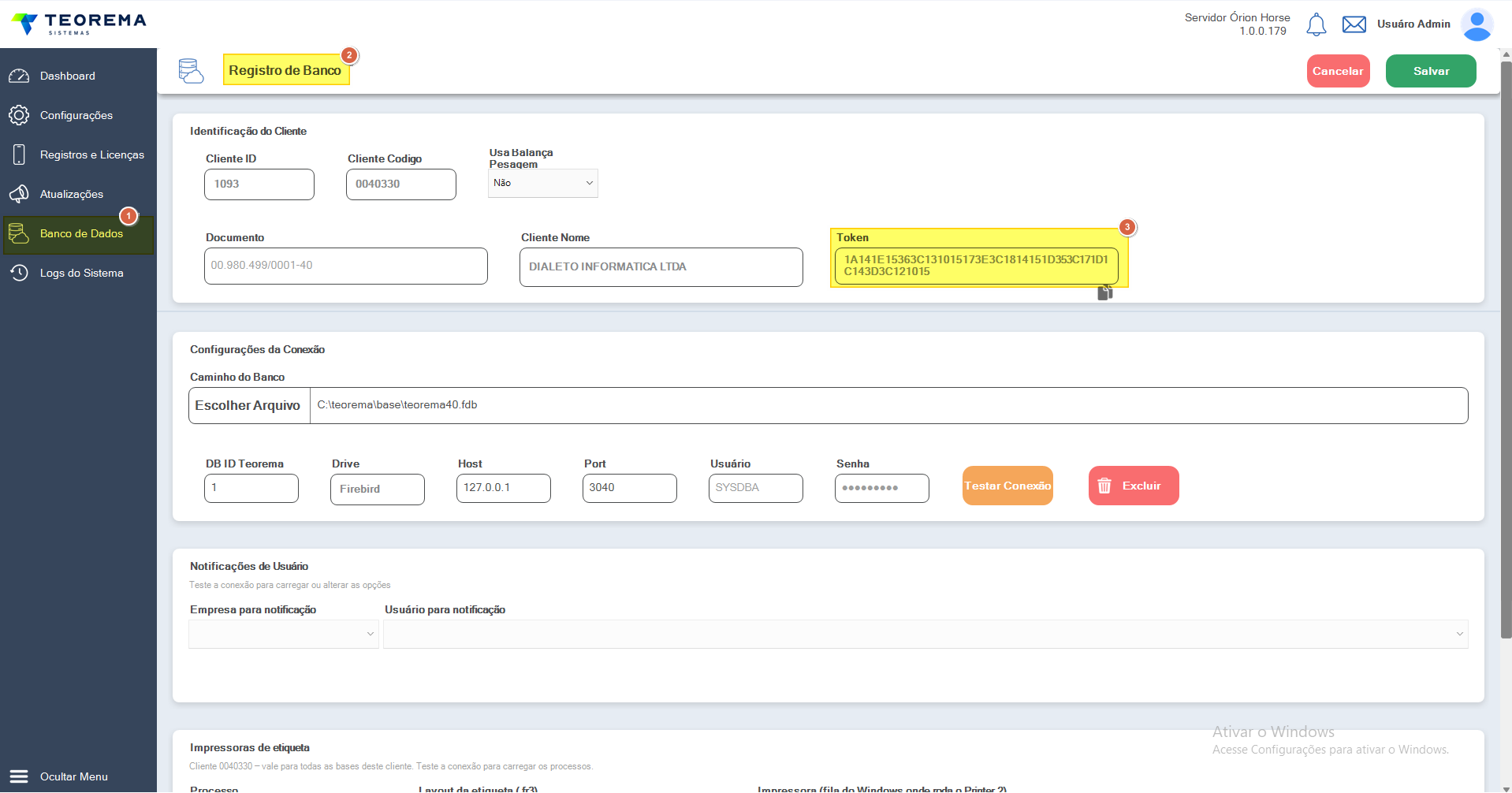Click the Cliente Codigo field
The width and height of the screenshot is (1512, 793).
click(401, 184)
